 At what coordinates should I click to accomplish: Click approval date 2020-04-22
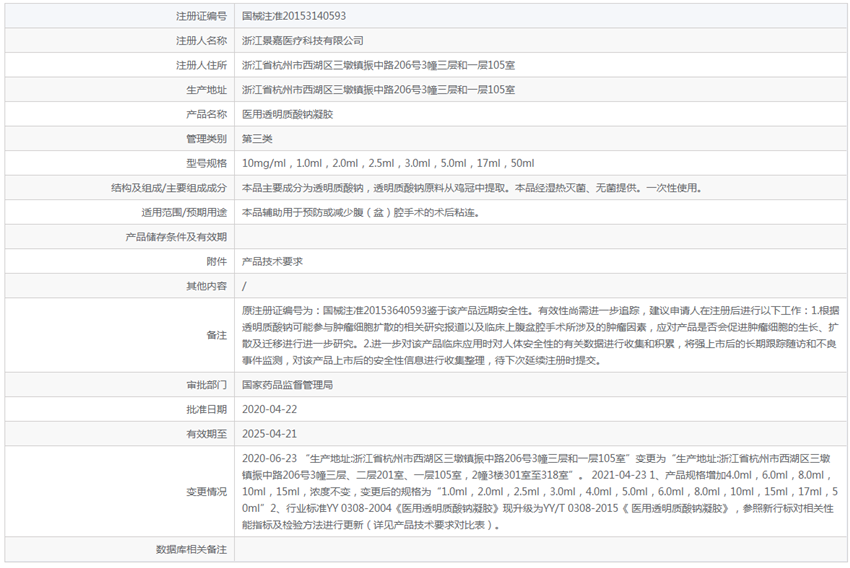click(269, 409)
